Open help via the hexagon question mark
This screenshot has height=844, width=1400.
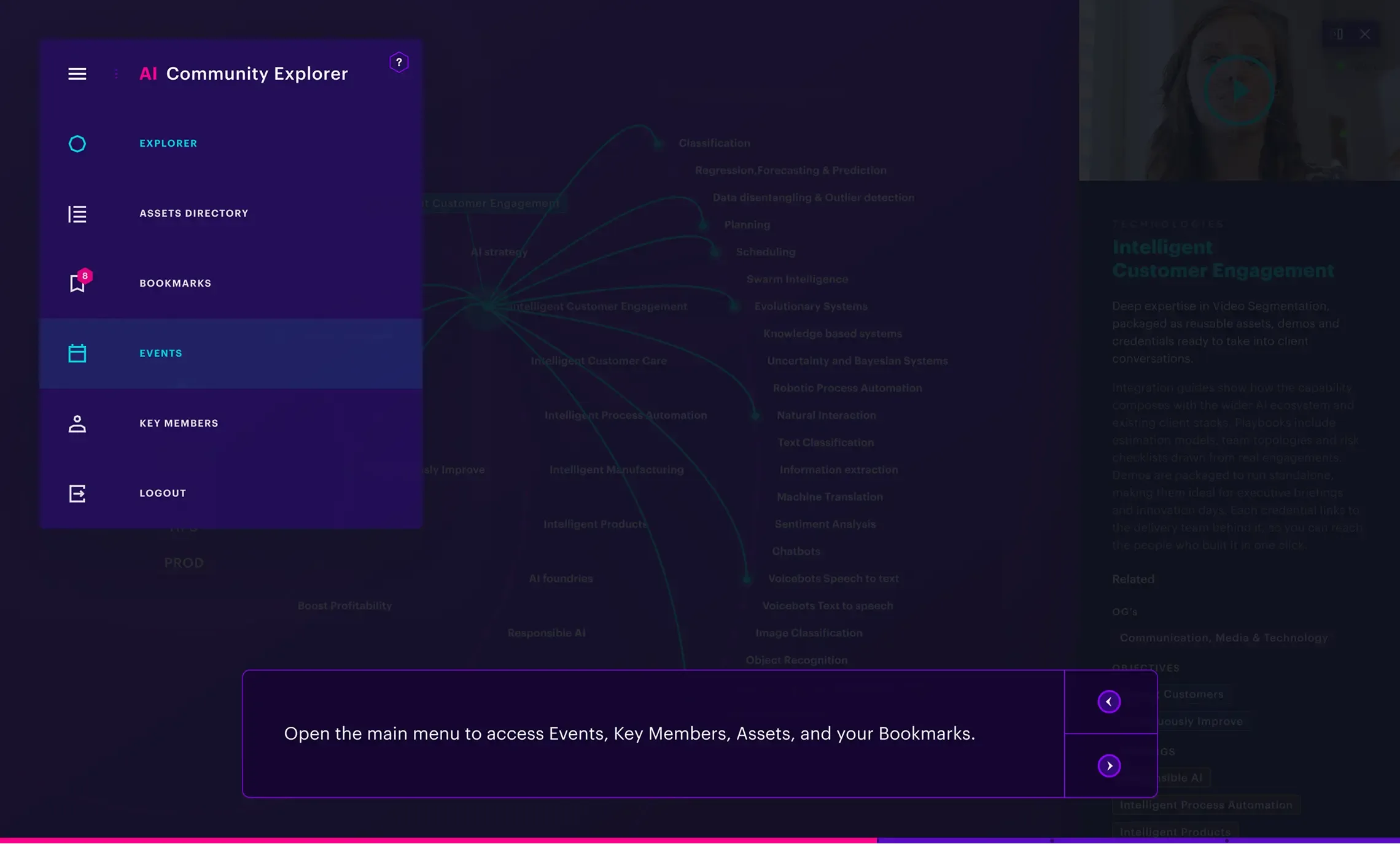pyautogui.click(x=399, y=62)
